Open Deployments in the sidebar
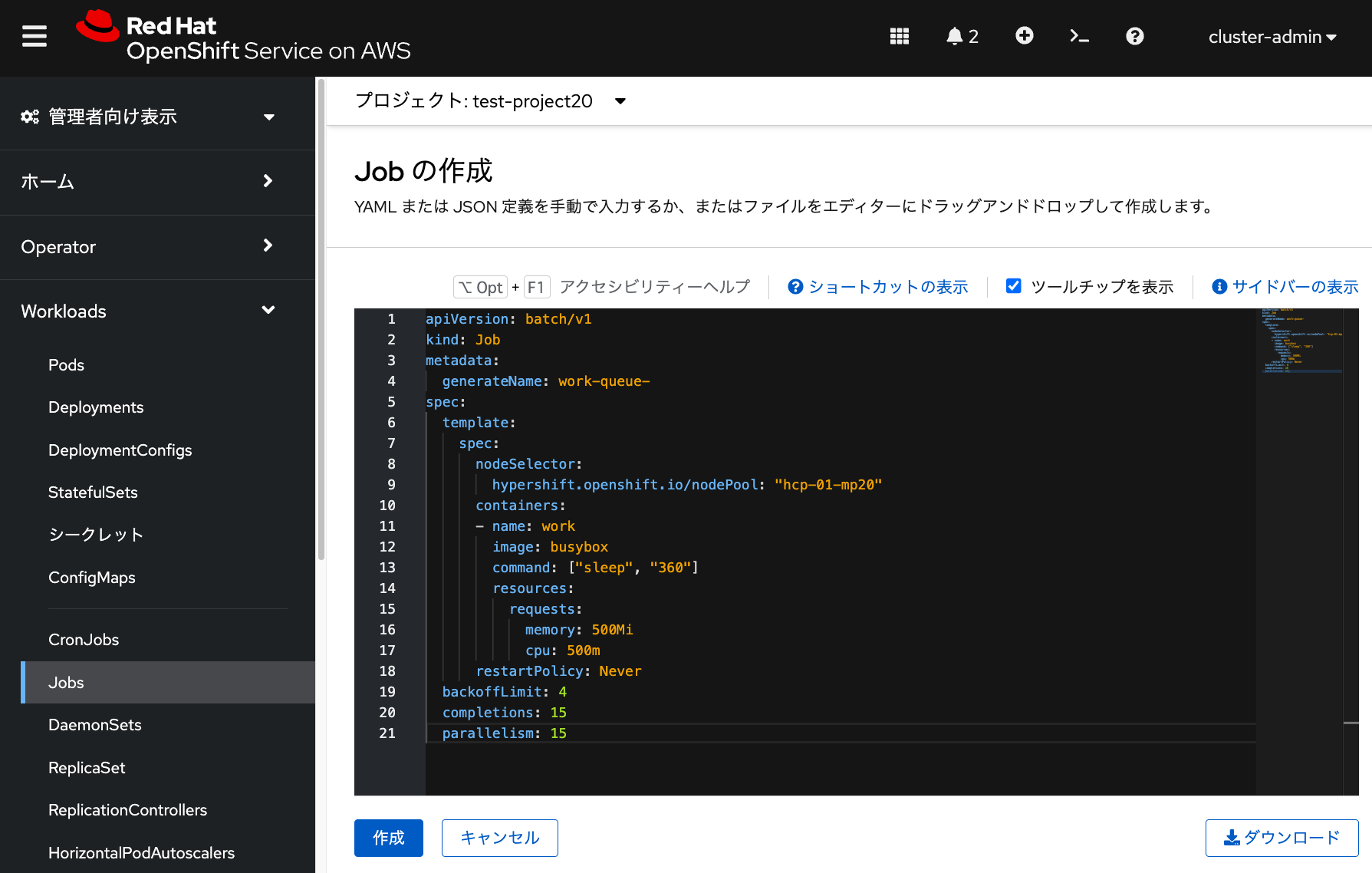This screenshot has width=1372, height=873. click(x=96, y=407)
